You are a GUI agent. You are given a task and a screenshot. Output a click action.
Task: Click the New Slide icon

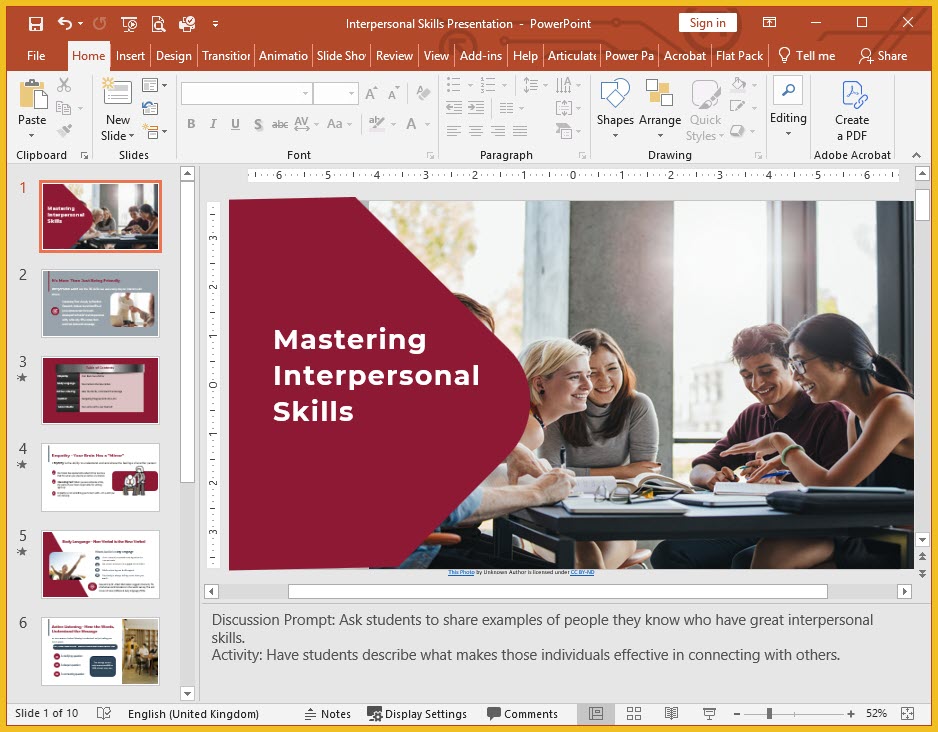point(117,92)
